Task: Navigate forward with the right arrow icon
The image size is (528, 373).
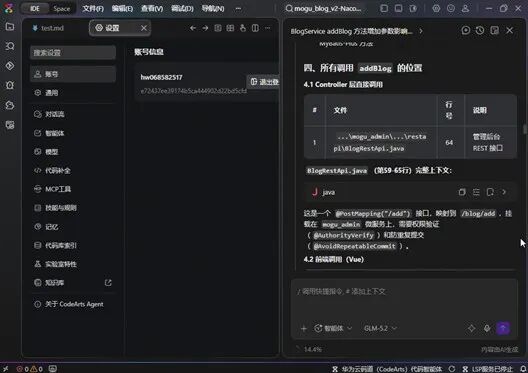Action: click(205, 28)
